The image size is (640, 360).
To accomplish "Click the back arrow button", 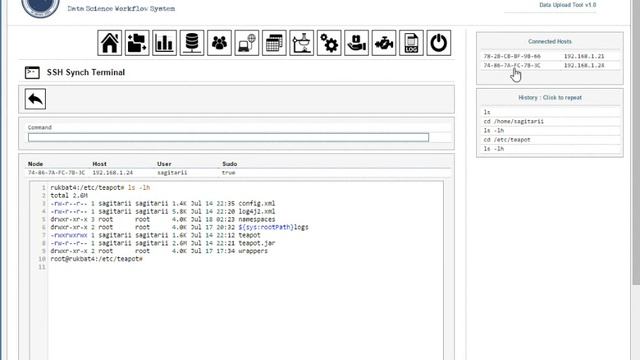I will click(x=35, y=99).
